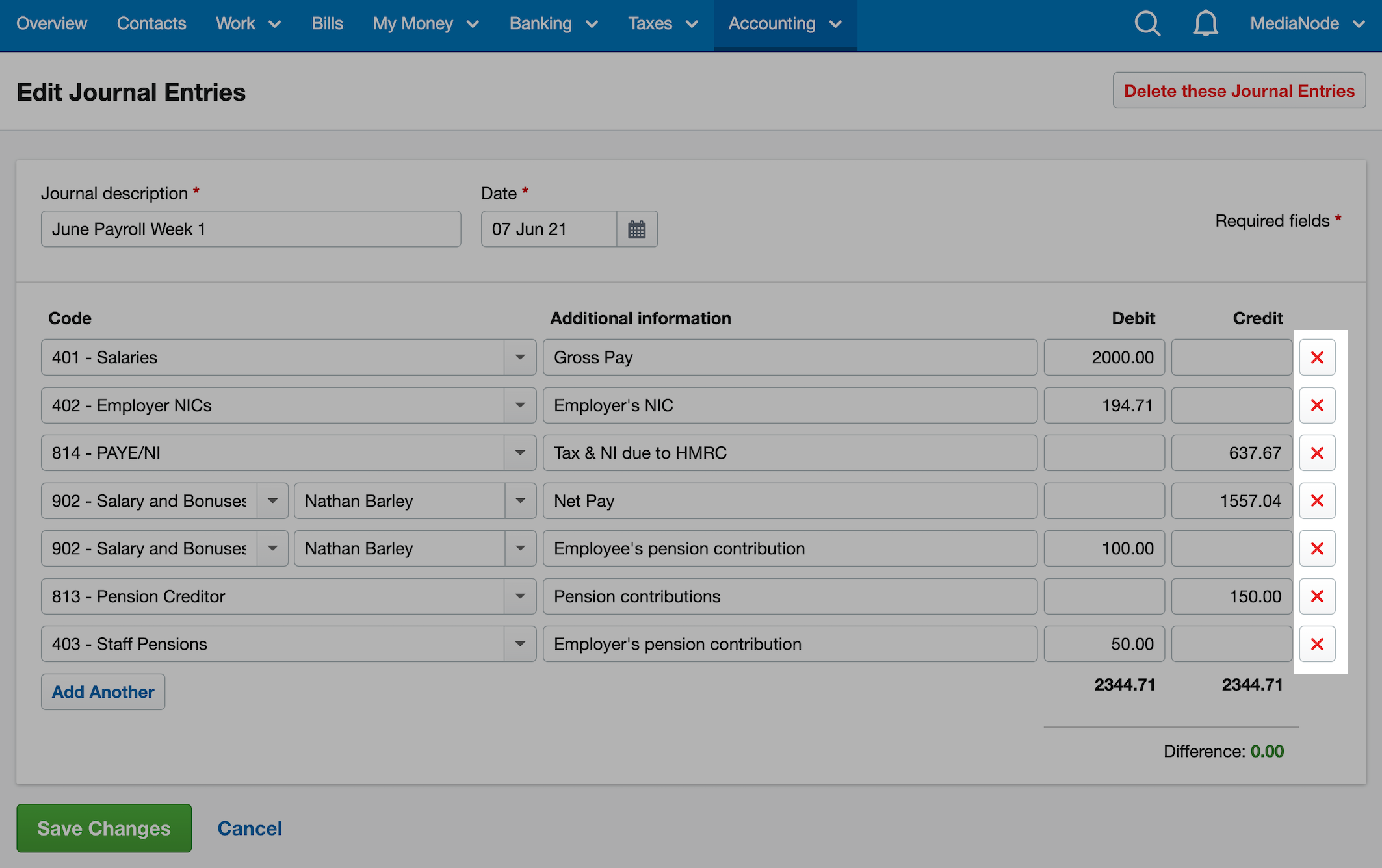Click the Journal description field
Screen dimensions: 1382x868
tap(251, 229)
